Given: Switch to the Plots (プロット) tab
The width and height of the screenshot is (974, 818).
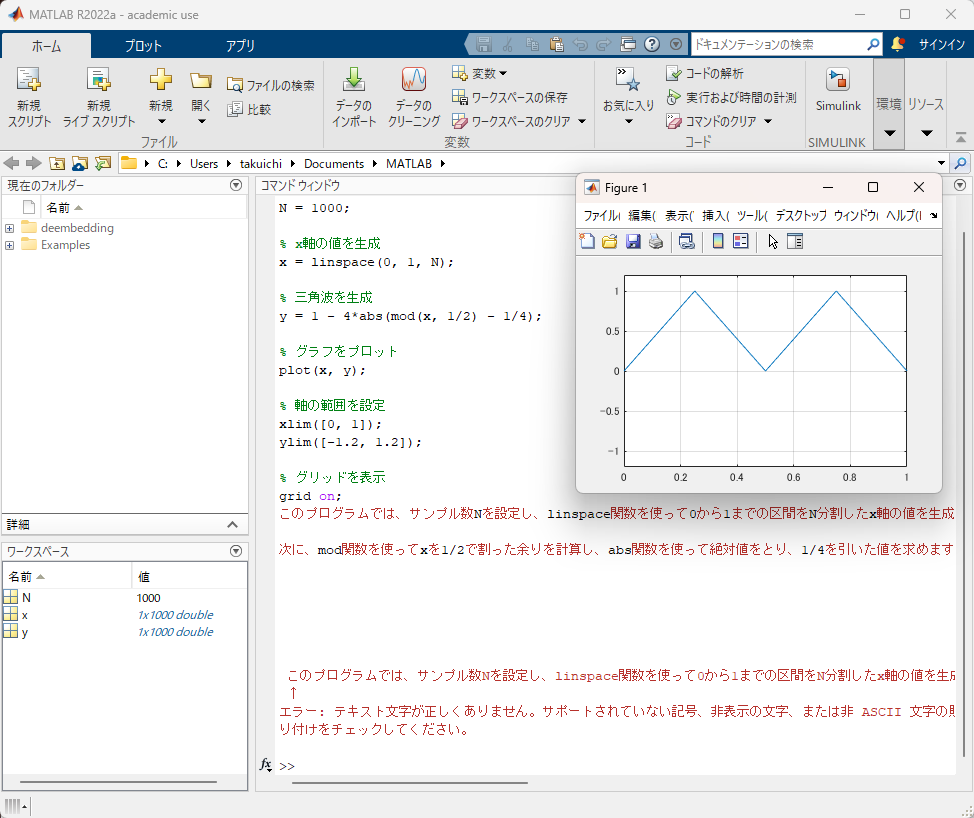Looking at the screenshot, I should click(143, 45).
